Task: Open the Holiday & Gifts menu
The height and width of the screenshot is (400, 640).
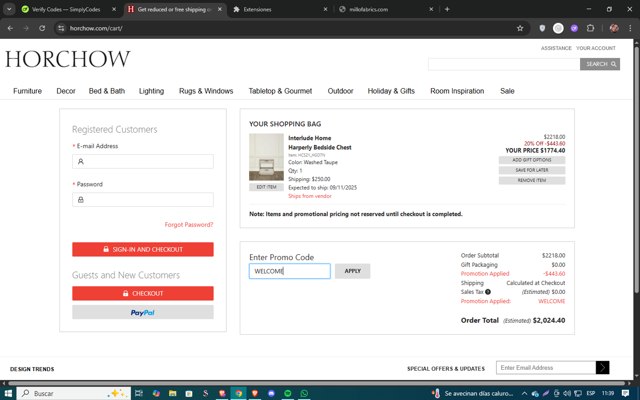Action: pos(391,91)
